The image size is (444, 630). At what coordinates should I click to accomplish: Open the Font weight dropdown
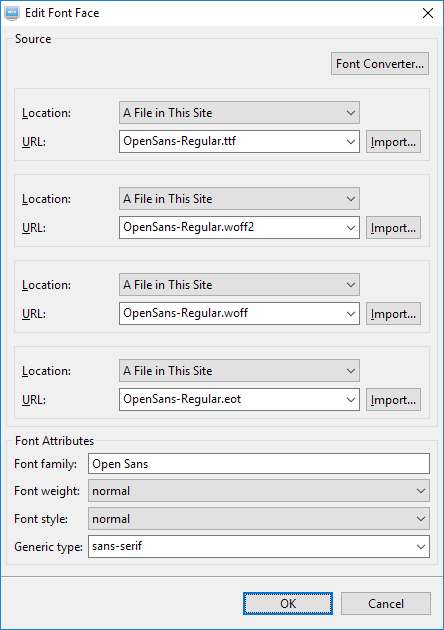pyautogui.click(x=259, y=491)
